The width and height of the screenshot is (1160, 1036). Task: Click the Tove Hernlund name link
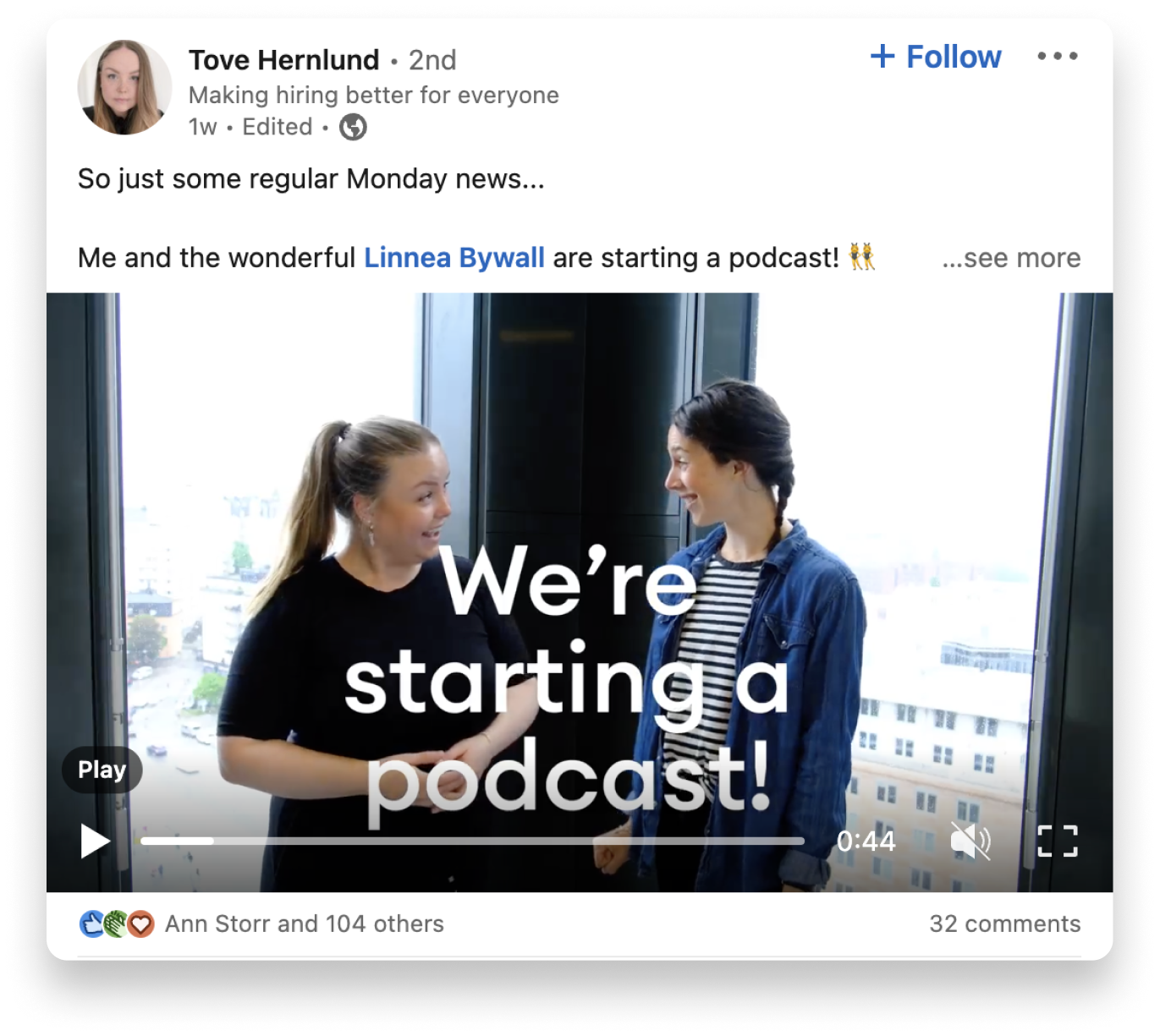click(x=283, y=60)
